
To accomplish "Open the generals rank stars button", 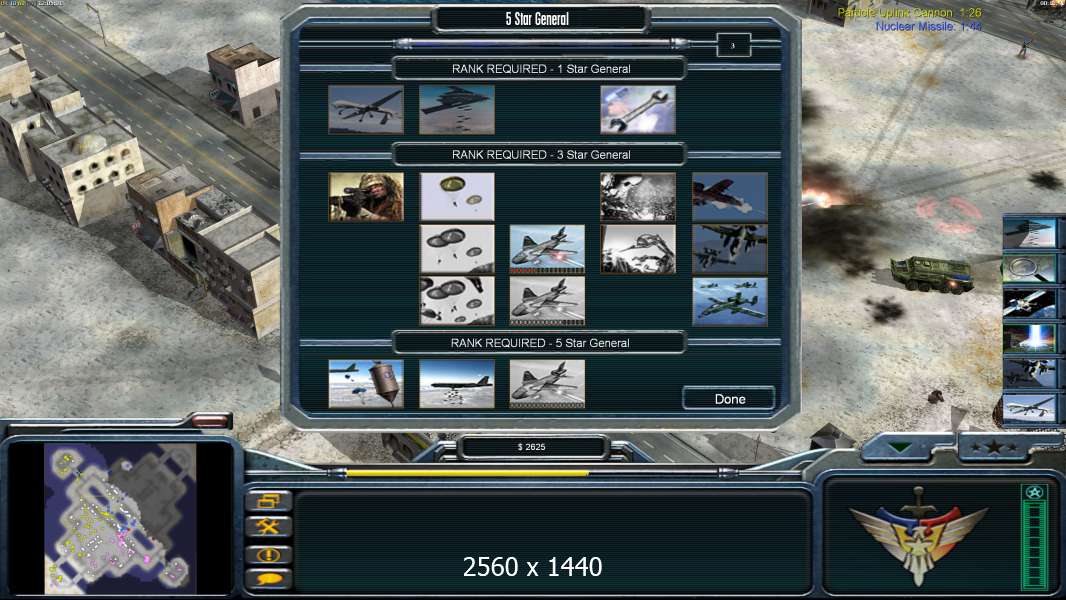I will click(x=993, y=447).
